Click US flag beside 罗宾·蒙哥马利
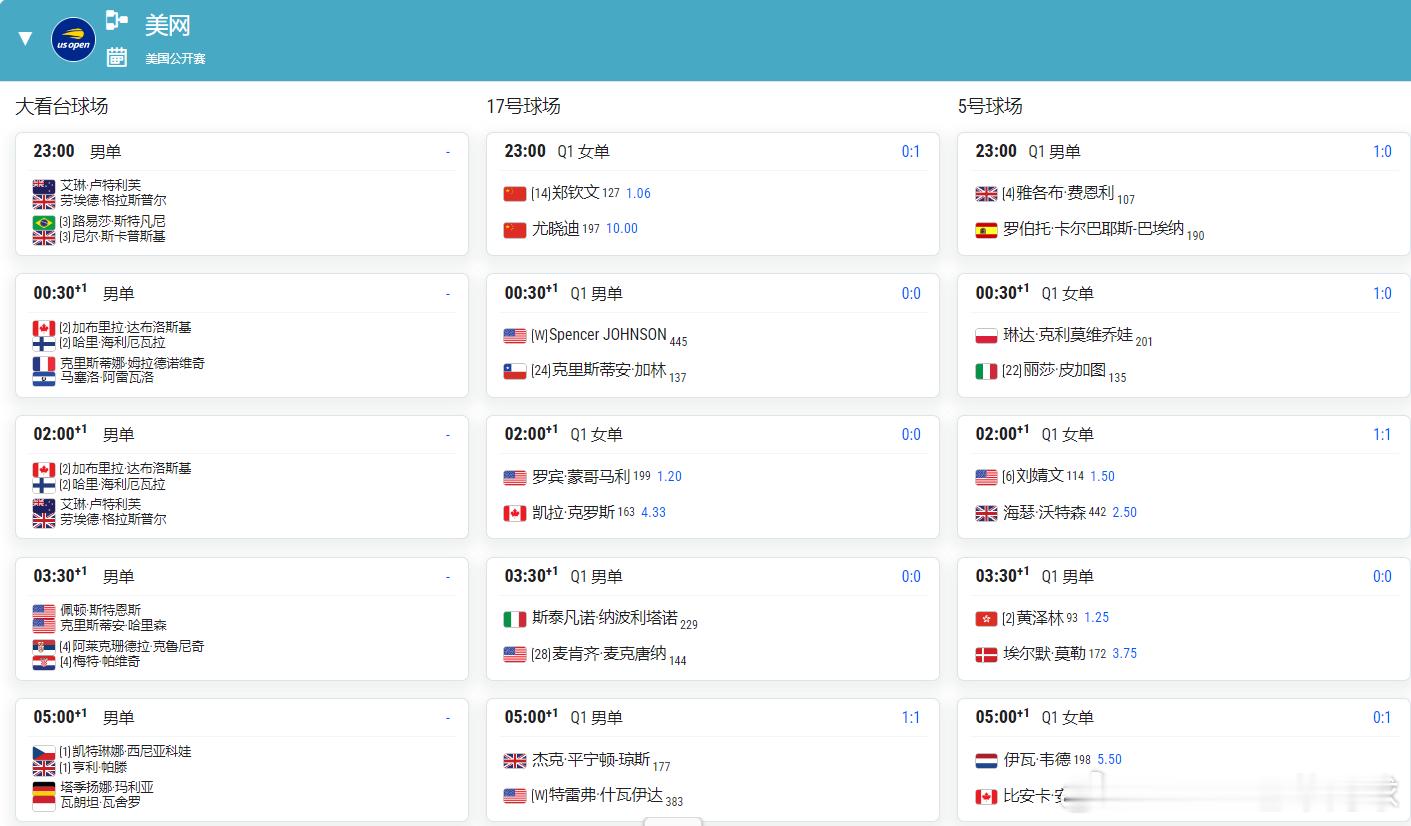The height and width of the screenshot is (826, 1411). (515, 477)
